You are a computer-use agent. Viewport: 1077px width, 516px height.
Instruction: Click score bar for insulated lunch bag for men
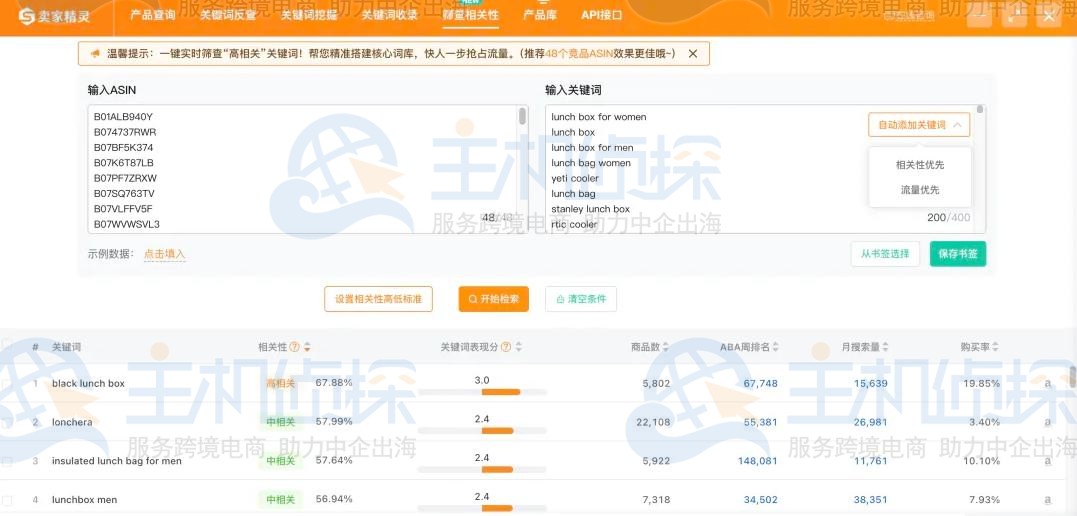[482, 469]
